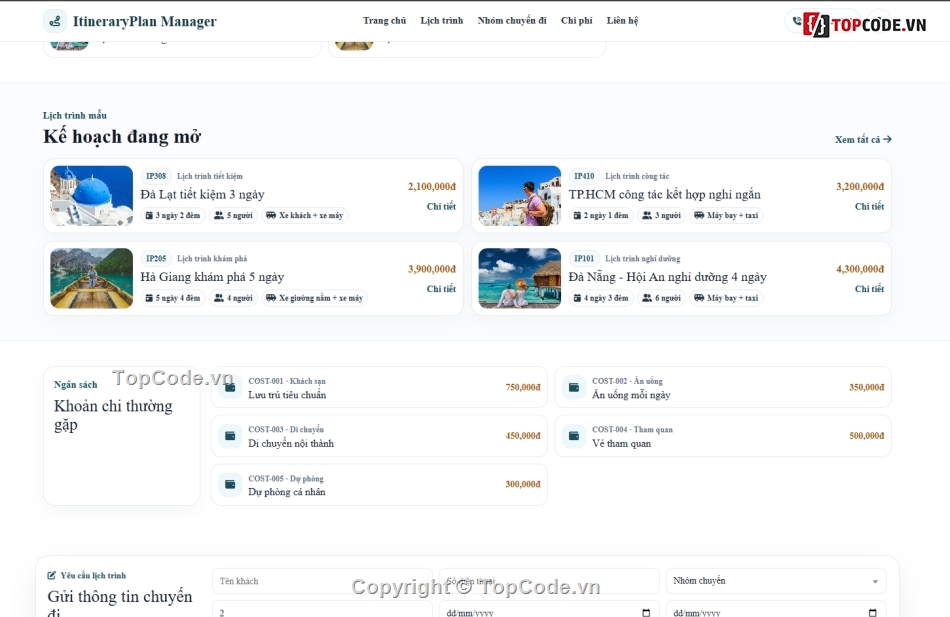Open Chi tiết for TP.HCM công tác
The height and width of the screenshot is (617, 950).
[x=869, y=207]
